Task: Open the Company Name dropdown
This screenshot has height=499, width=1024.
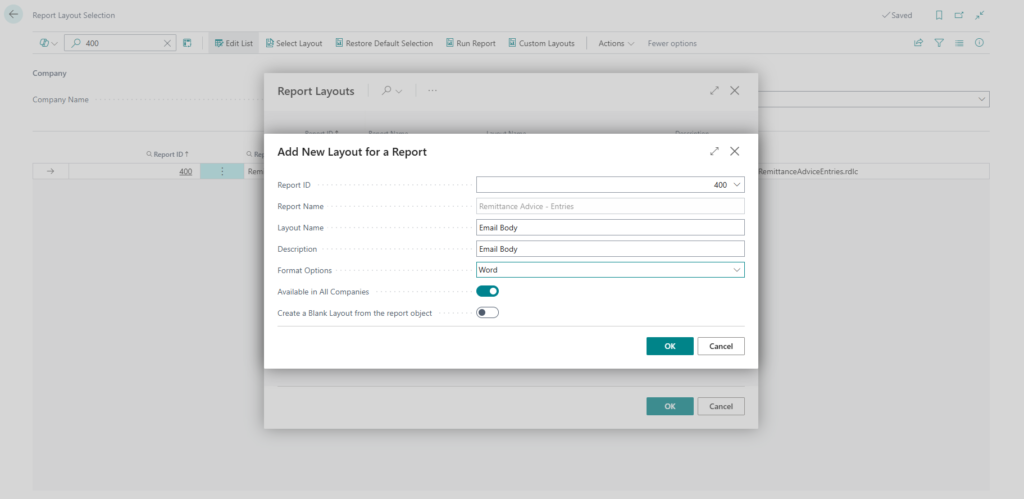Action: (981, 99)
